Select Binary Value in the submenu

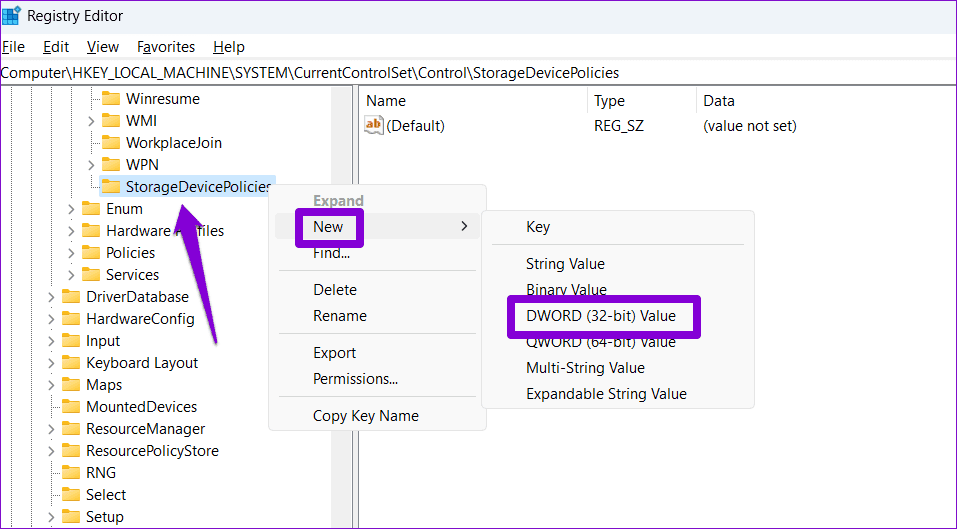[x=618, y=289]
